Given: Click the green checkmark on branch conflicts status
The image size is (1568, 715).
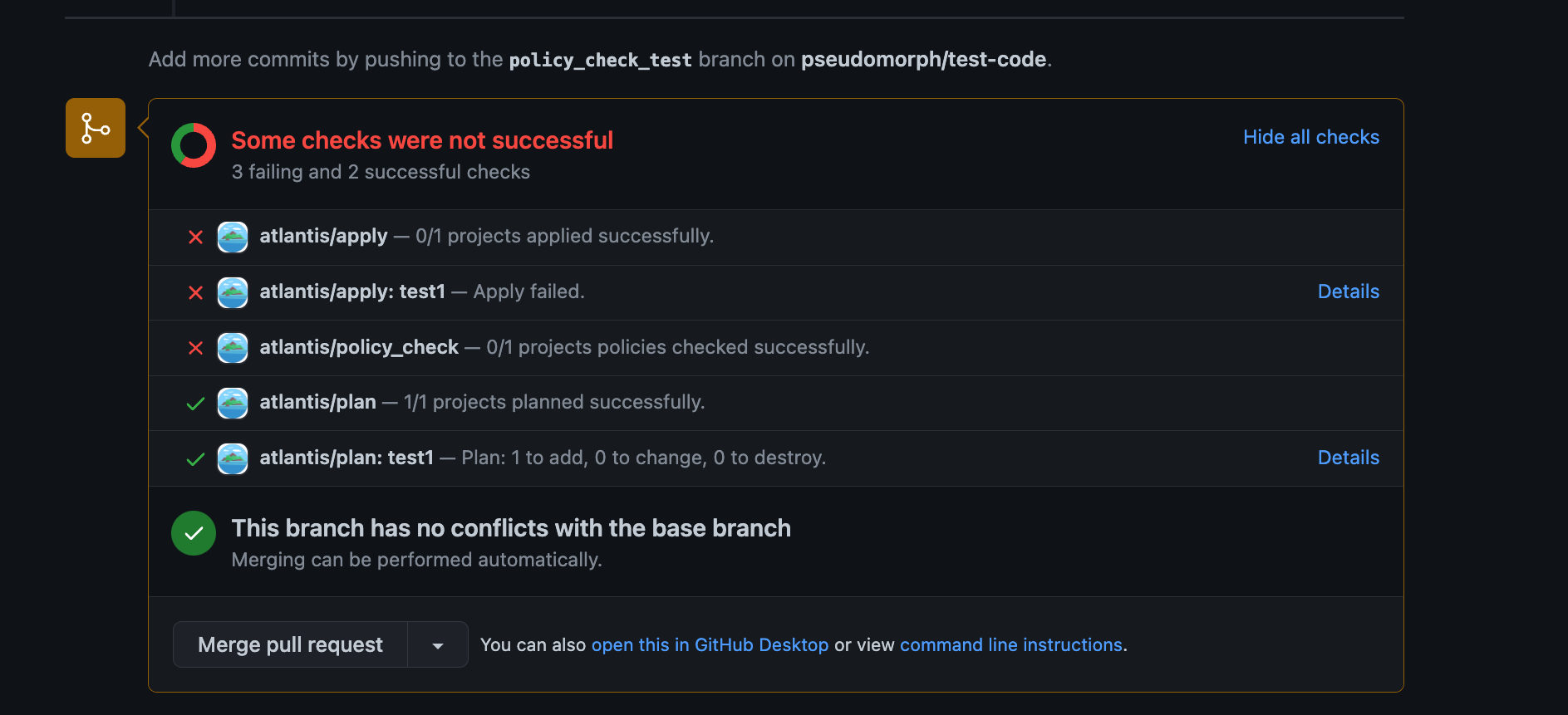Looking at the screenshot, I should 194,532.
